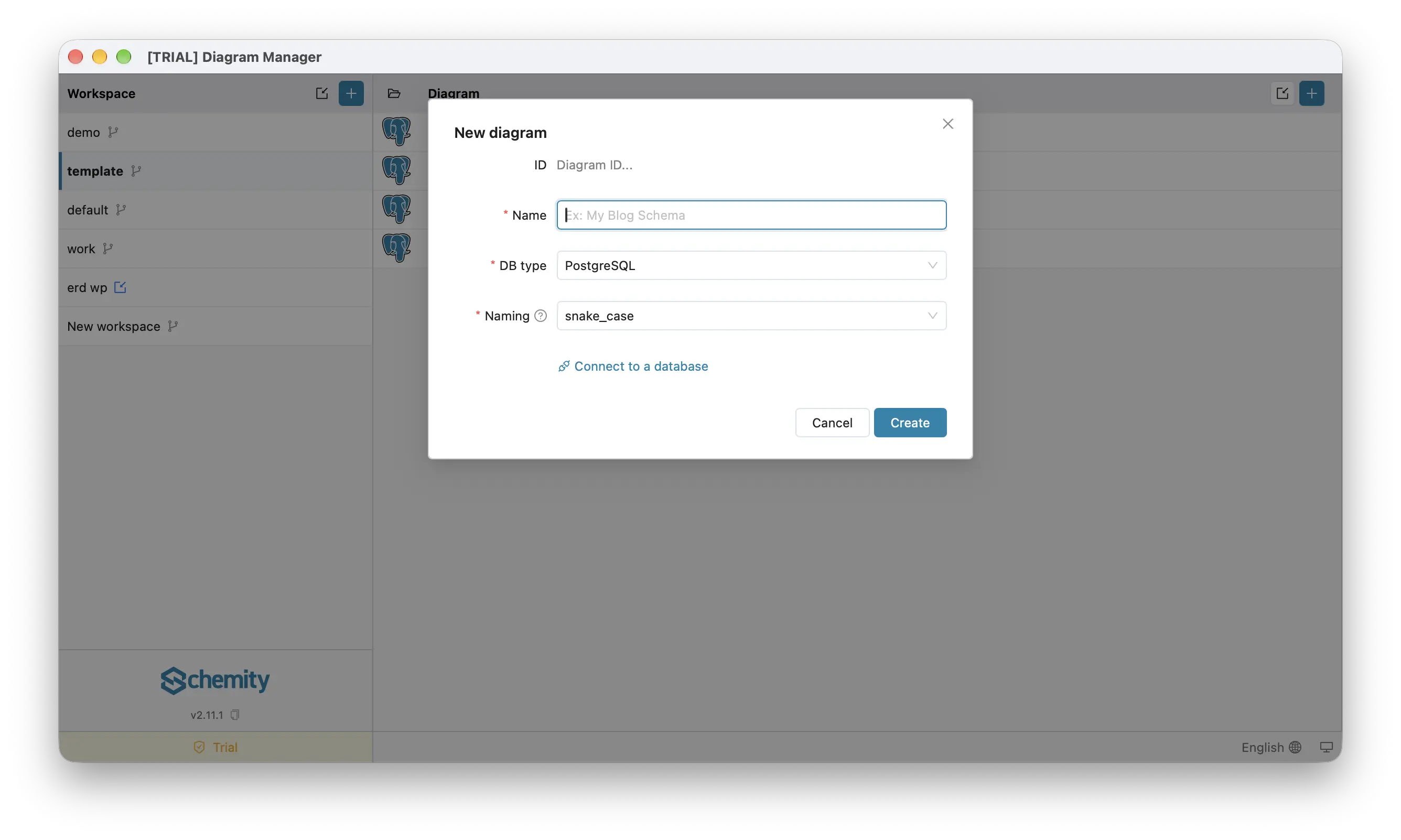Select the erd wp workspace

pyautogui.click(x=215, y=287)
